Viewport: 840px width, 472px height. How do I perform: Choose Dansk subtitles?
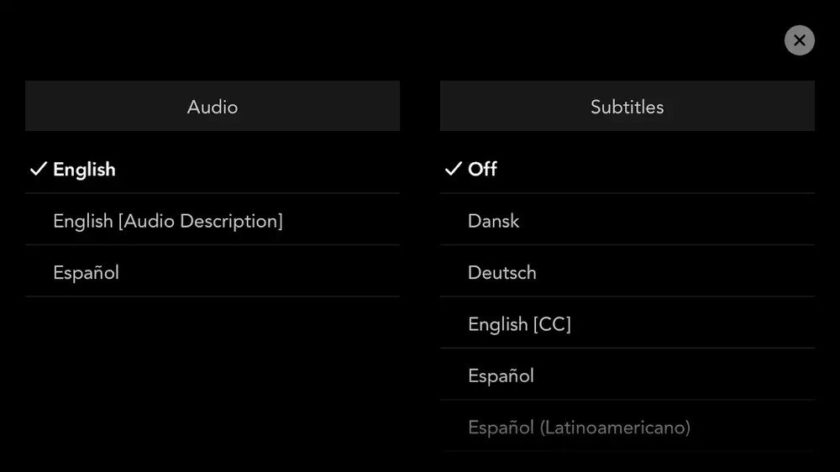[494, 221]
